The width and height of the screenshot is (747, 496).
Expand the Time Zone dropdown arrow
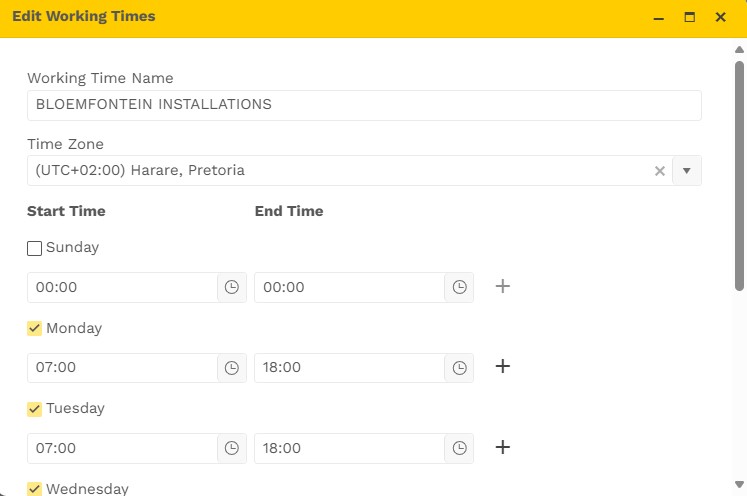pos(687,171)
